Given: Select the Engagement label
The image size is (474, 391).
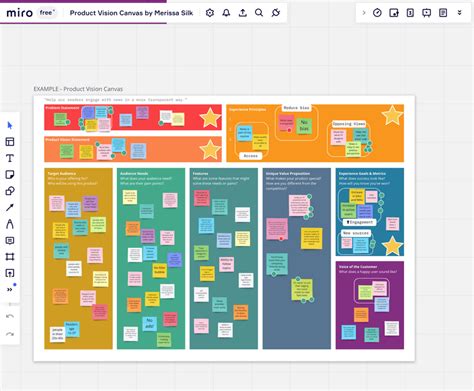Looking at the screenshot, I should [x=359, y=222].
